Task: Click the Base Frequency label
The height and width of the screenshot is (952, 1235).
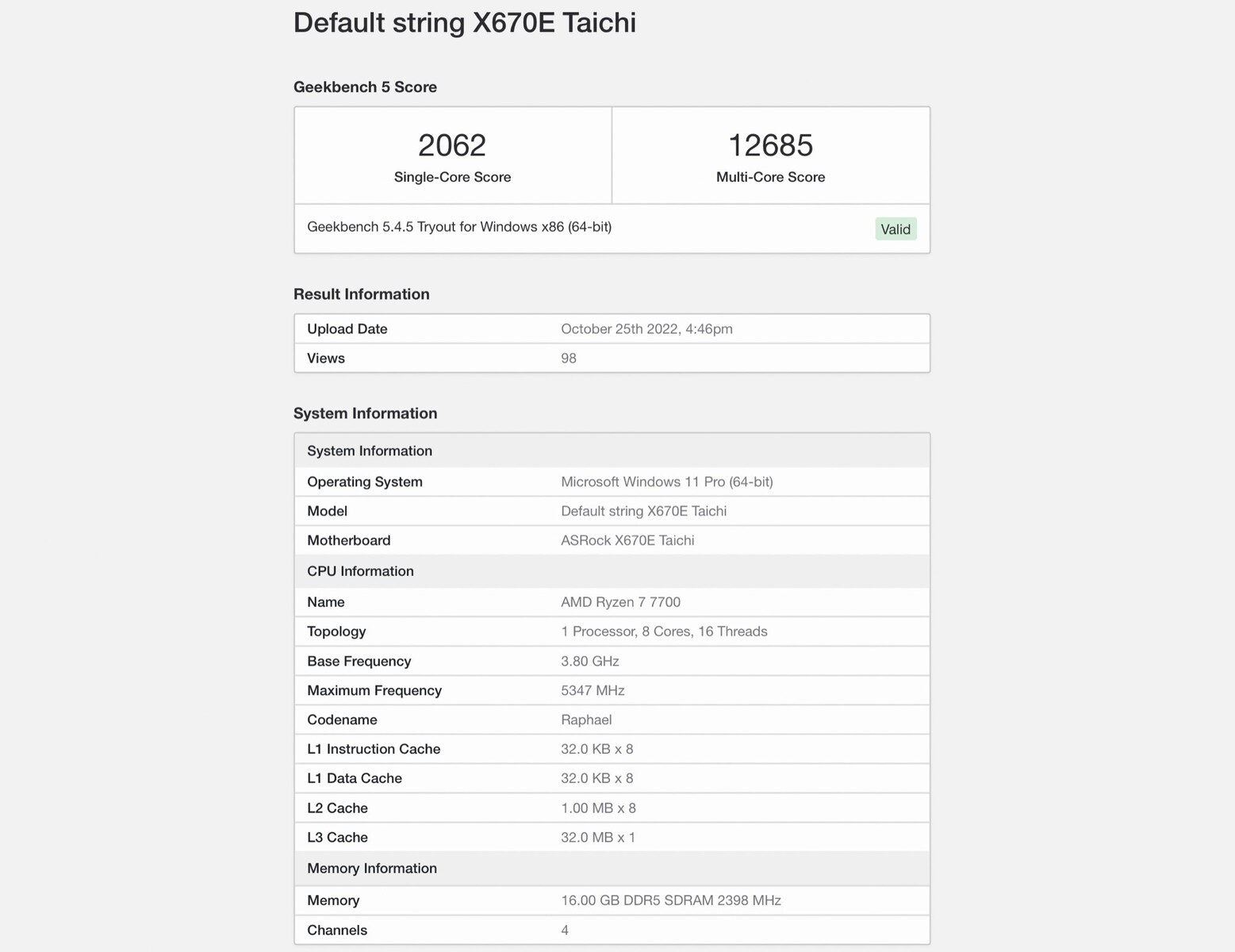Action: click(359, 662)
